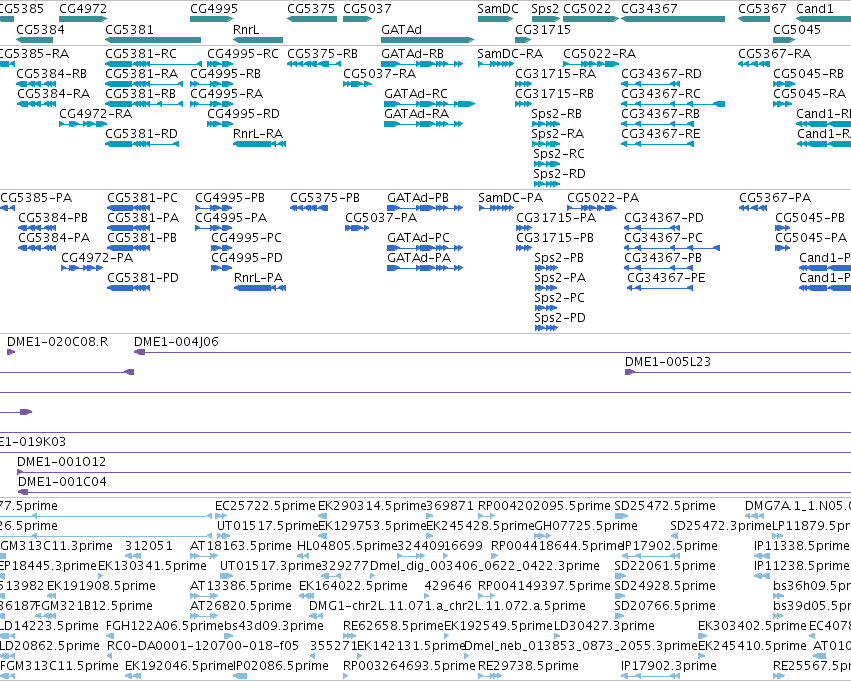
Task: Click protein Sps2-PD
Action: (x=560, y=318)
